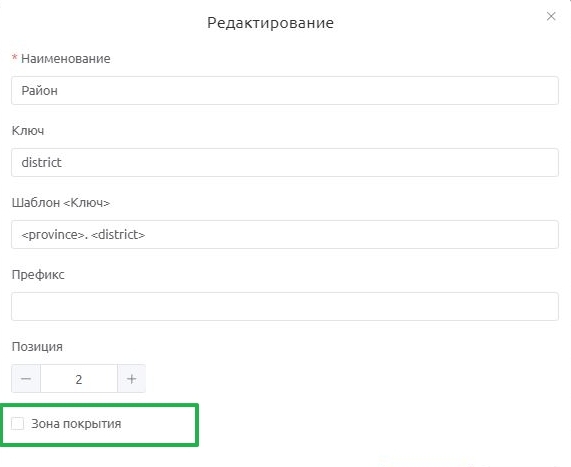Click the Редактирование dialog title

coord(270,23)
